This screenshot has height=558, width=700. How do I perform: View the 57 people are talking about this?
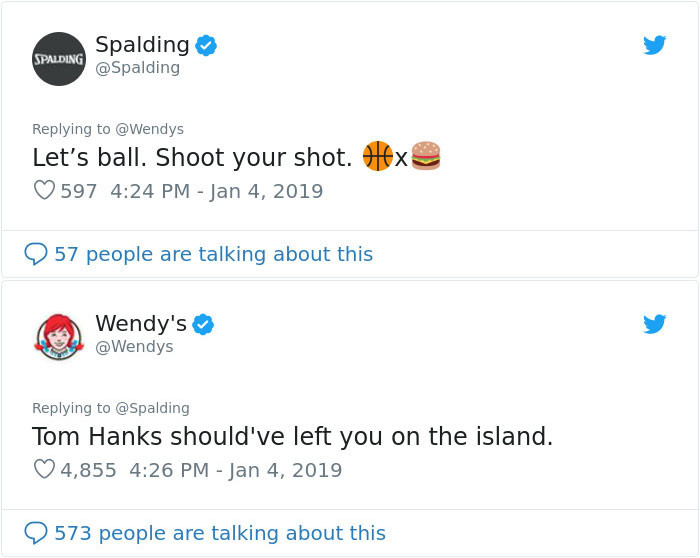click(x=213, y=254)
